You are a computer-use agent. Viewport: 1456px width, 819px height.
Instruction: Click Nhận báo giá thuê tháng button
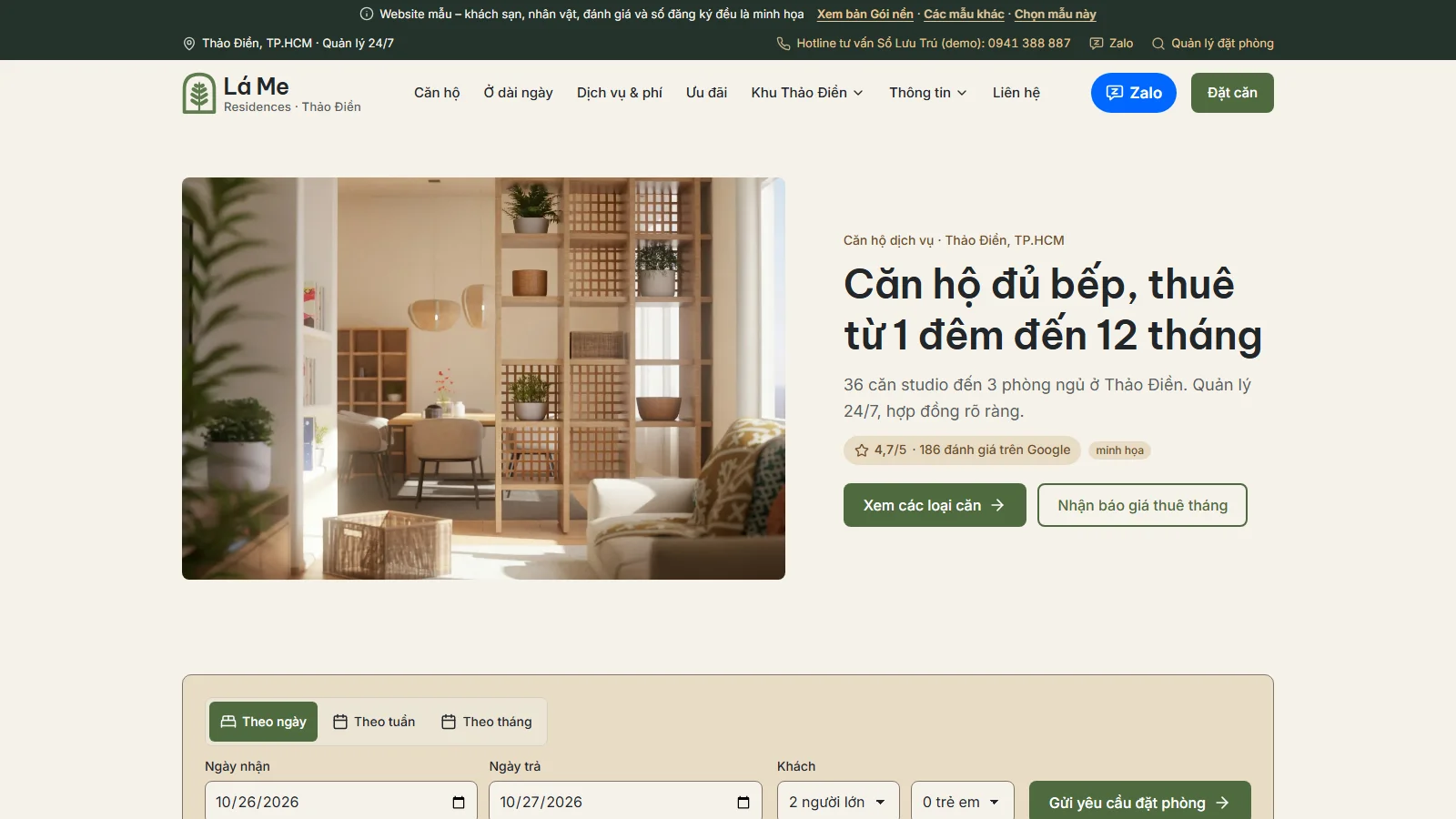1142,505
